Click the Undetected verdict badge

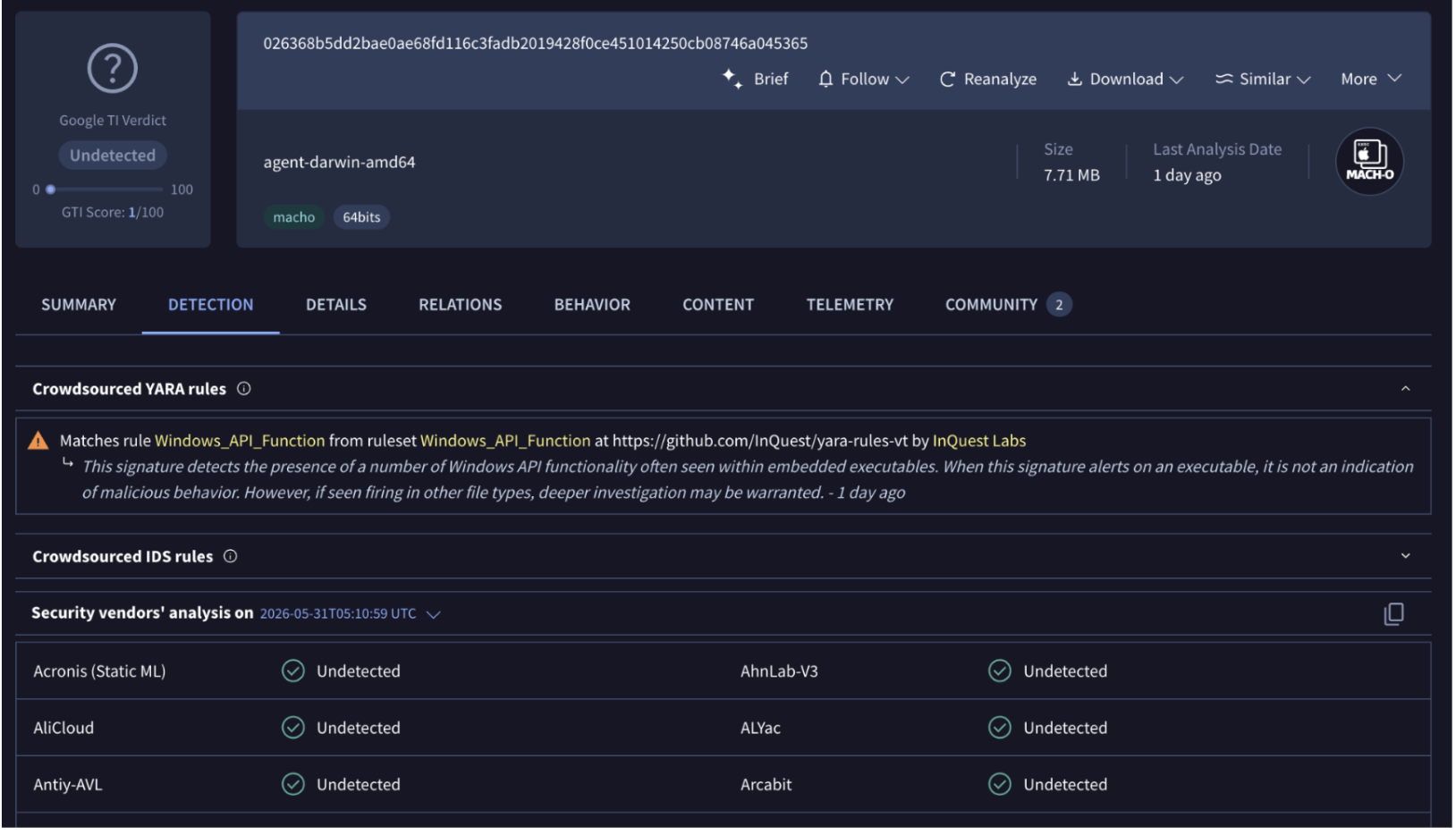[113, 156]
